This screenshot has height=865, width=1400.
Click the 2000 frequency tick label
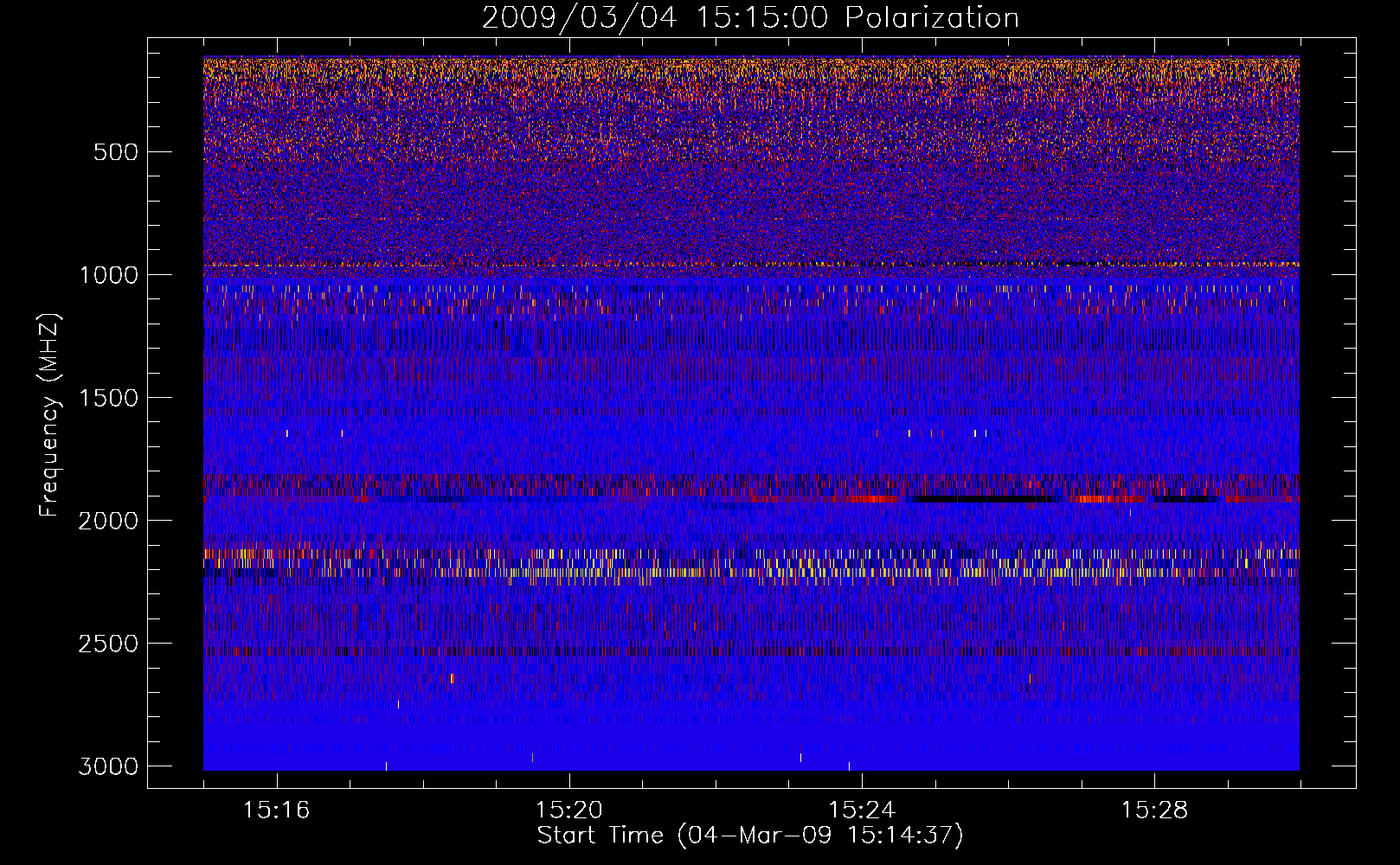click(108, 521)
